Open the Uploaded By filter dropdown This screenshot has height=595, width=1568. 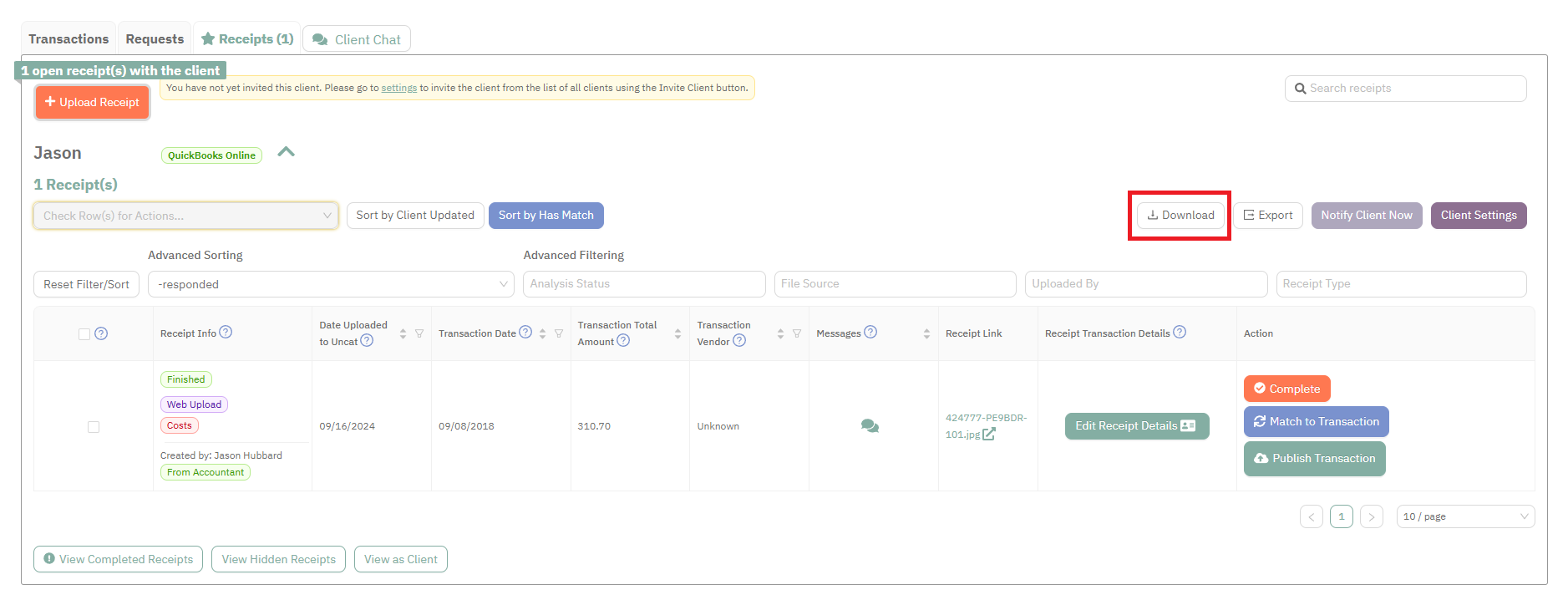tap(1146, 284)
